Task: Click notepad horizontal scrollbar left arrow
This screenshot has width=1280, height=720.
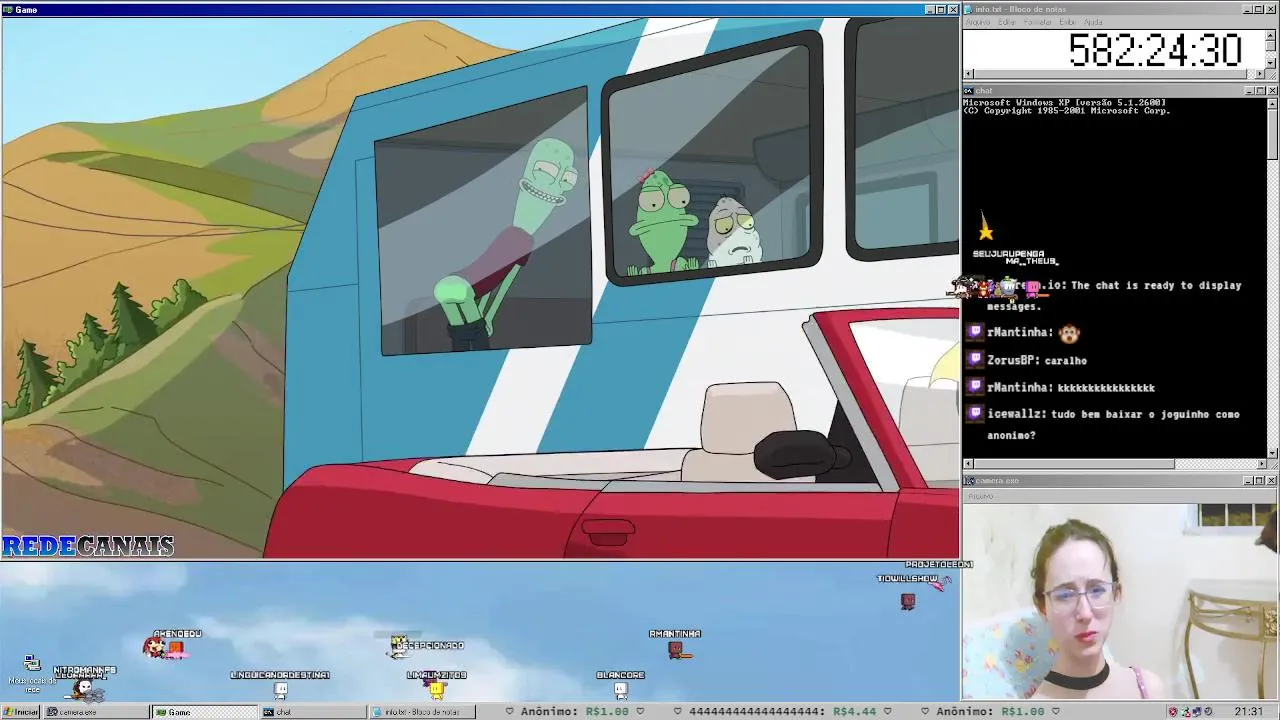Action: [x=969, y=74]
